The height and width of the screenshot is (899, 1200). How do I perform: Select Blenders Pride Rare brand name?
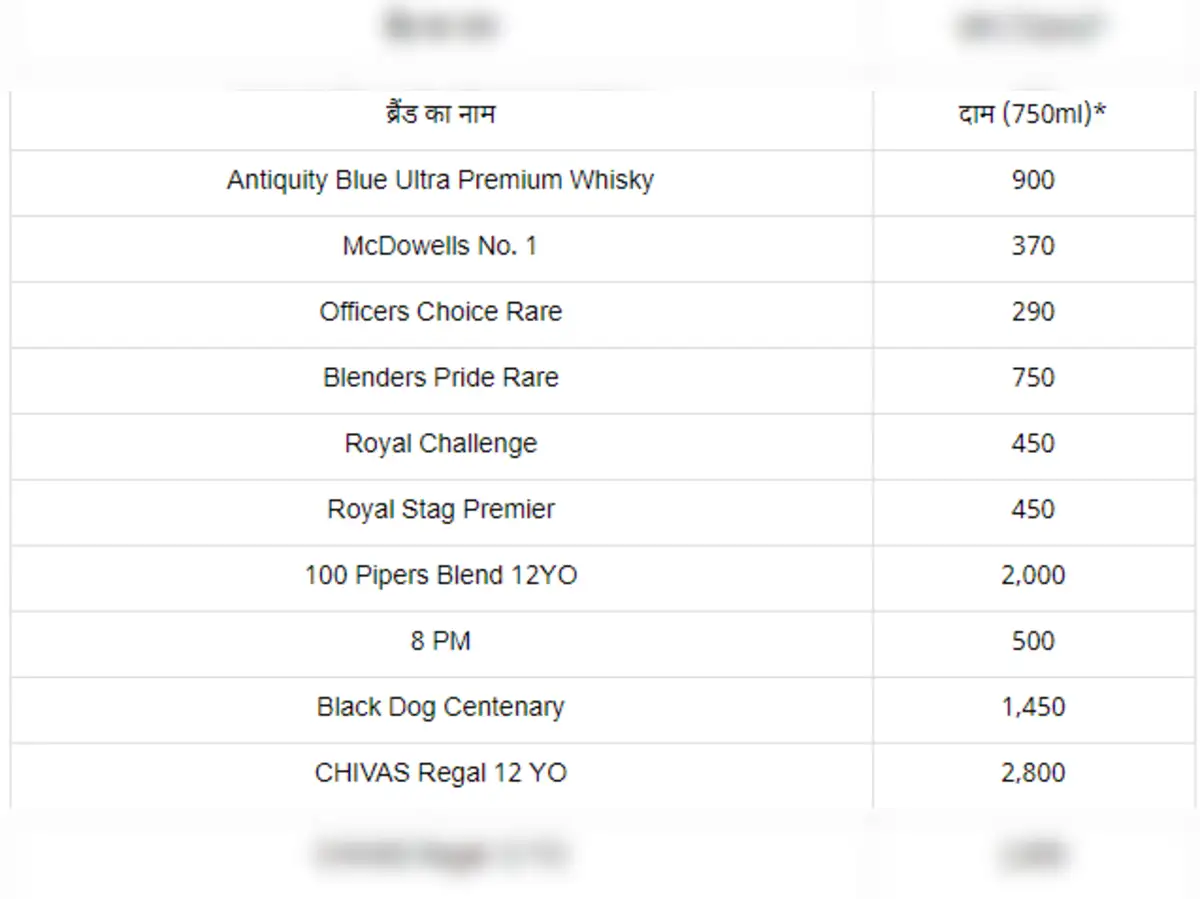440,378
